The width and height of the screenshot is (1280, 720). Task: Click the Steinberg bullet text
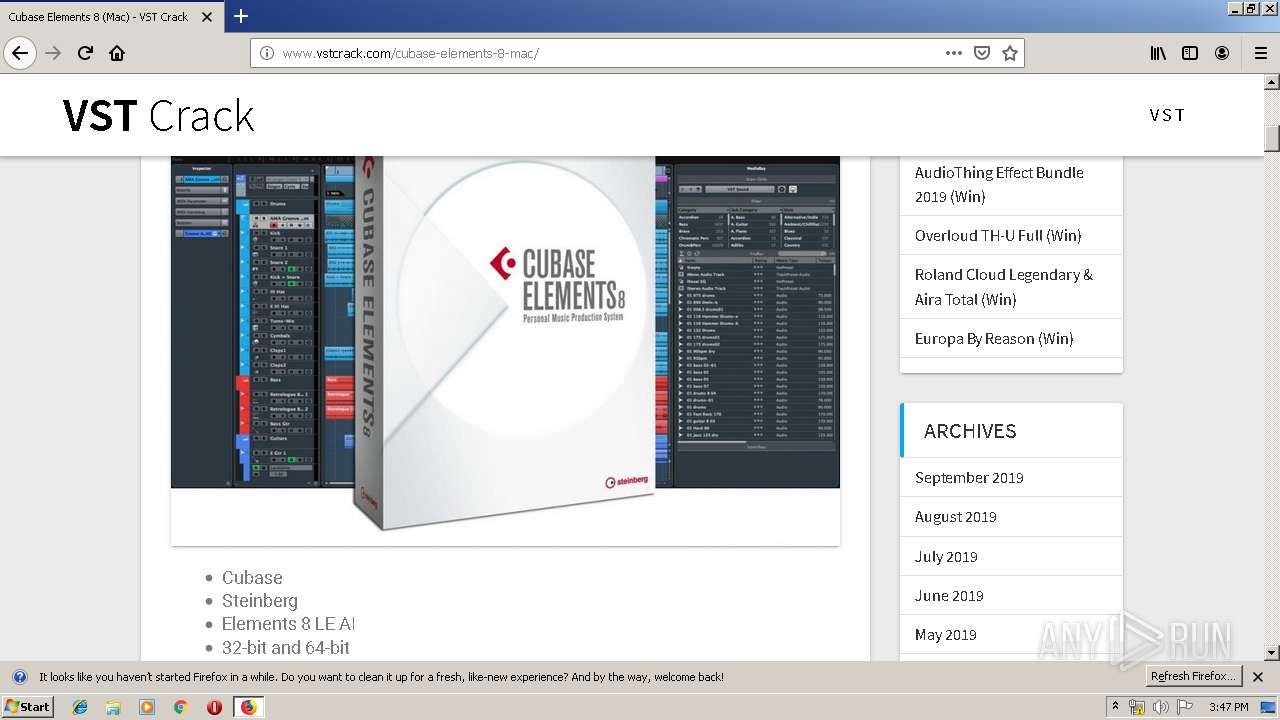click(260, 600)
